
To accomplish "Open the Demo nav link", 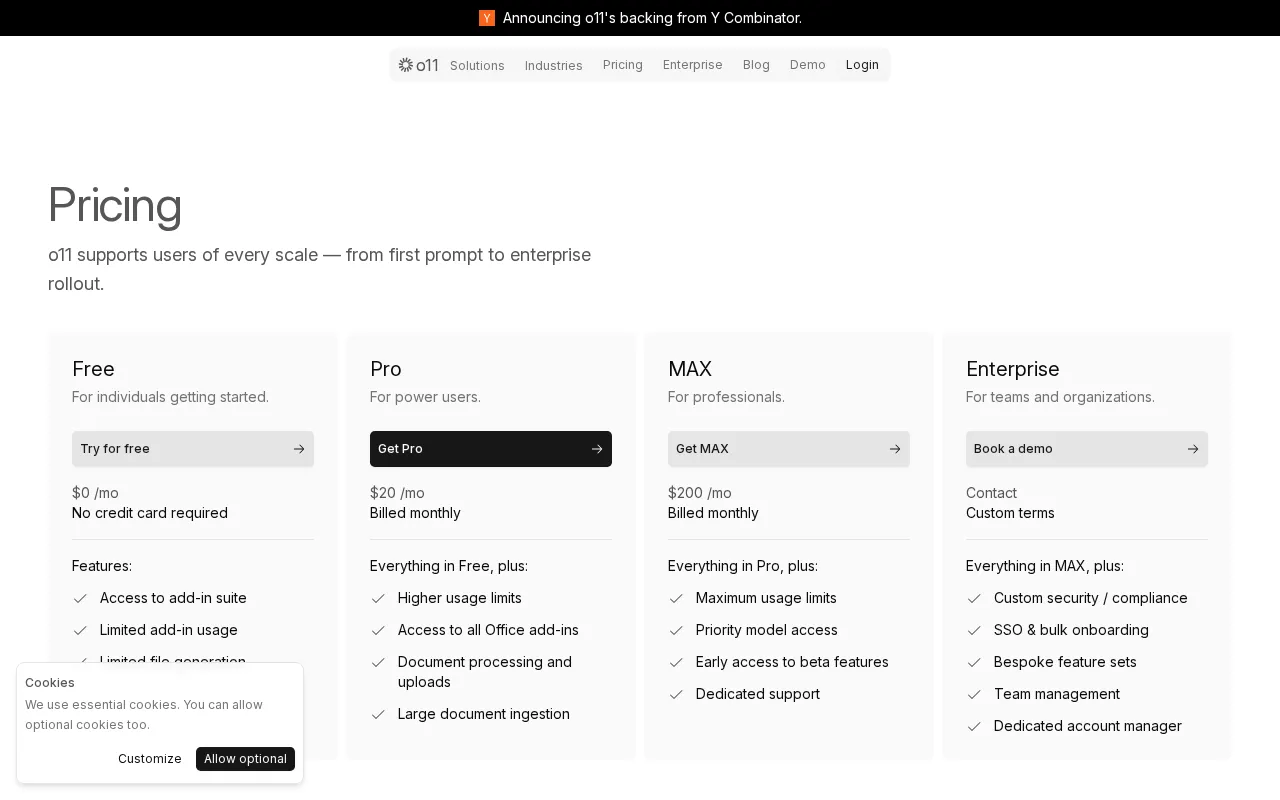I will 808,65.
